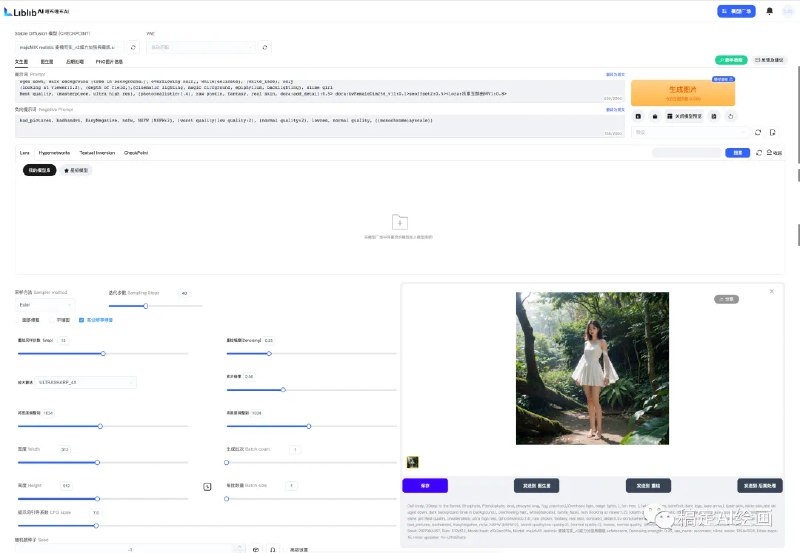Click the Sampling Steps slider handle

pos(146,306)
